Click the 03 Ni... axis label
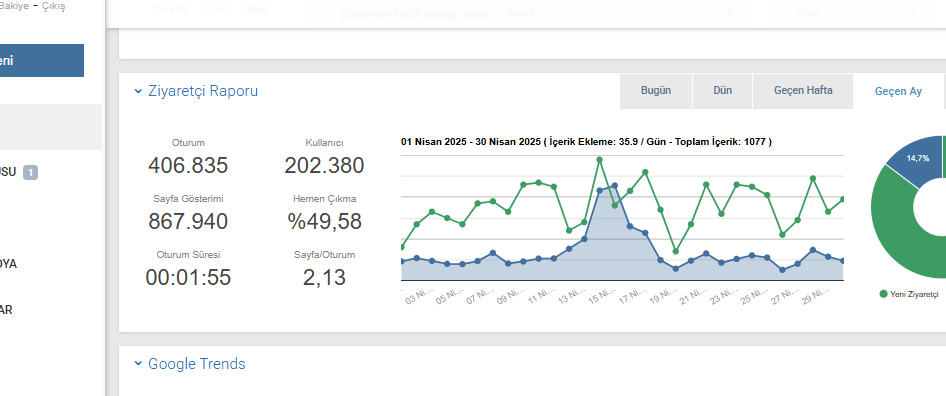This screenshot has width=946, height=396. (418, 296)
